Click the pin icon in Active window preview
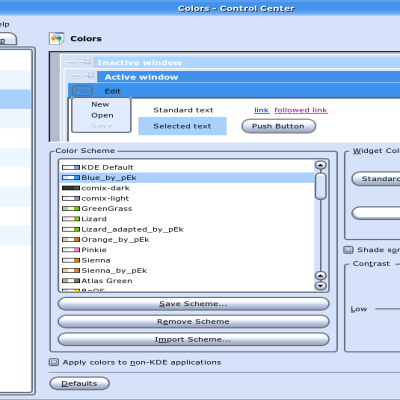The image size is (400, 400). coord(89,76)
